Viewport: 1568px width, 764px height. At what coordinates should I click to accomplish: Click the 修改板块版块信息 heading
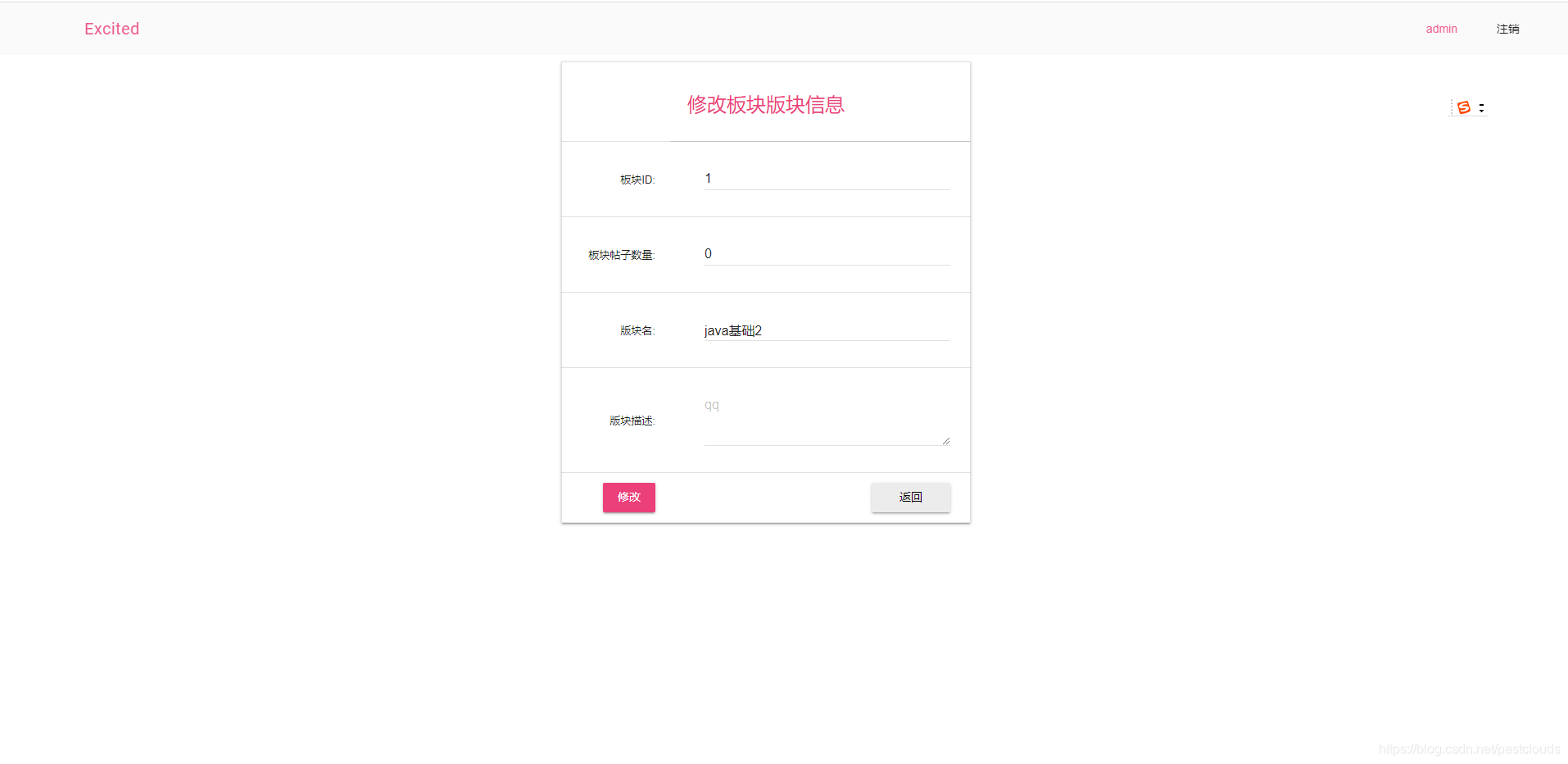pos(765,105)
